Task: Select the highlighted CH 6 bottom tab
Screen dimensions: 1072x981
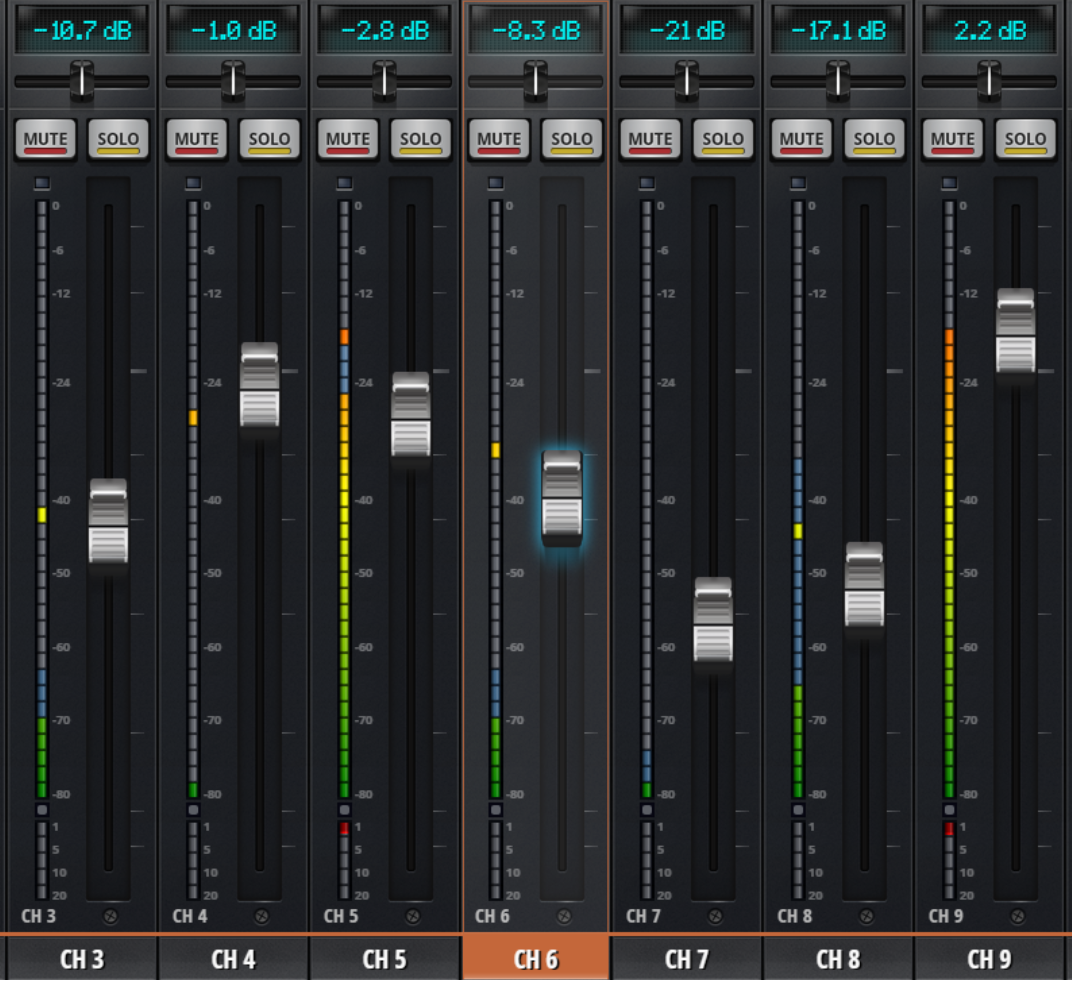Action: 536,958
